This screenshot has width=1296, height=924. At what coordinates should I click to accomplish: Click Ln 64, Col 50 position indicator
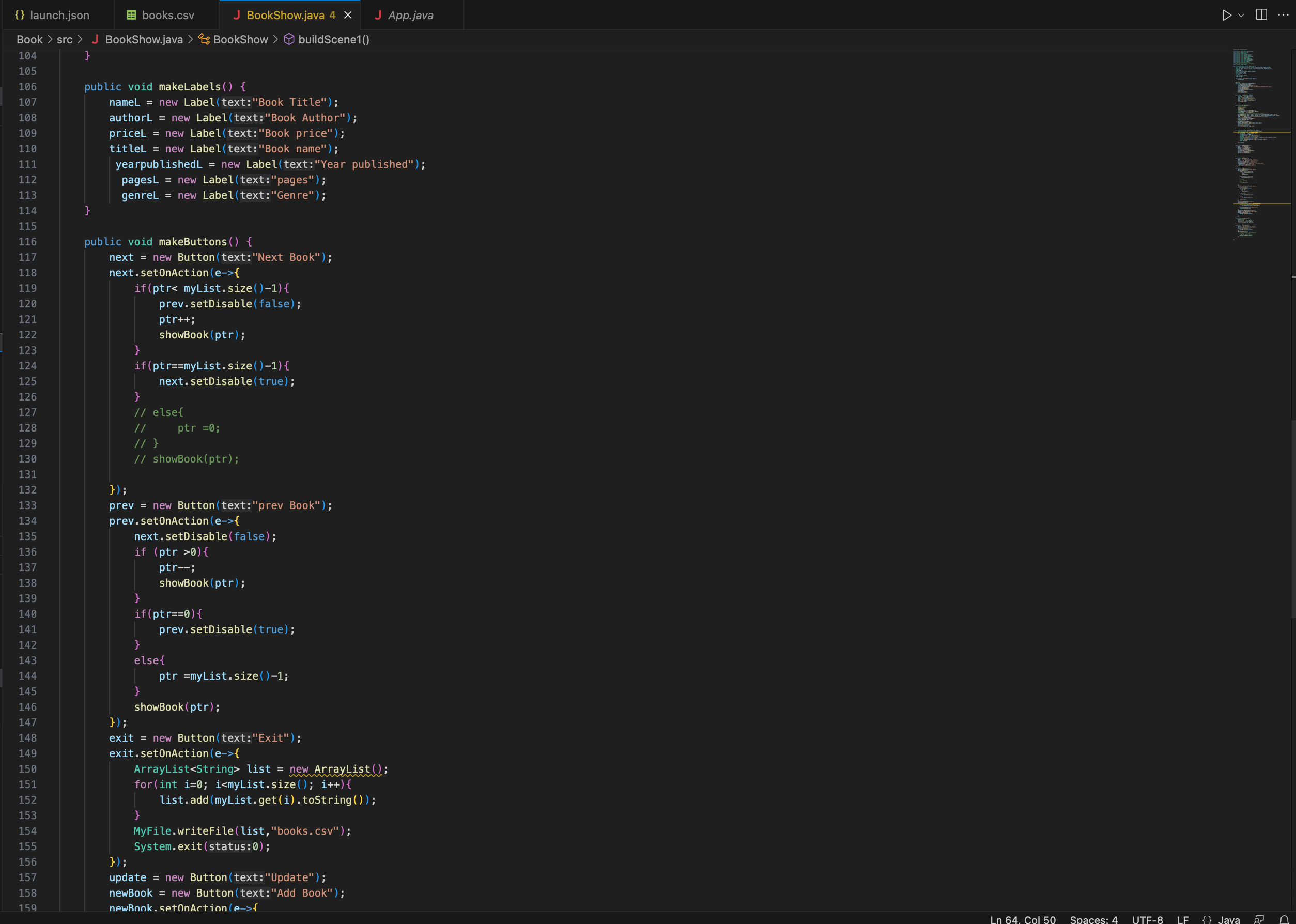1022,919
